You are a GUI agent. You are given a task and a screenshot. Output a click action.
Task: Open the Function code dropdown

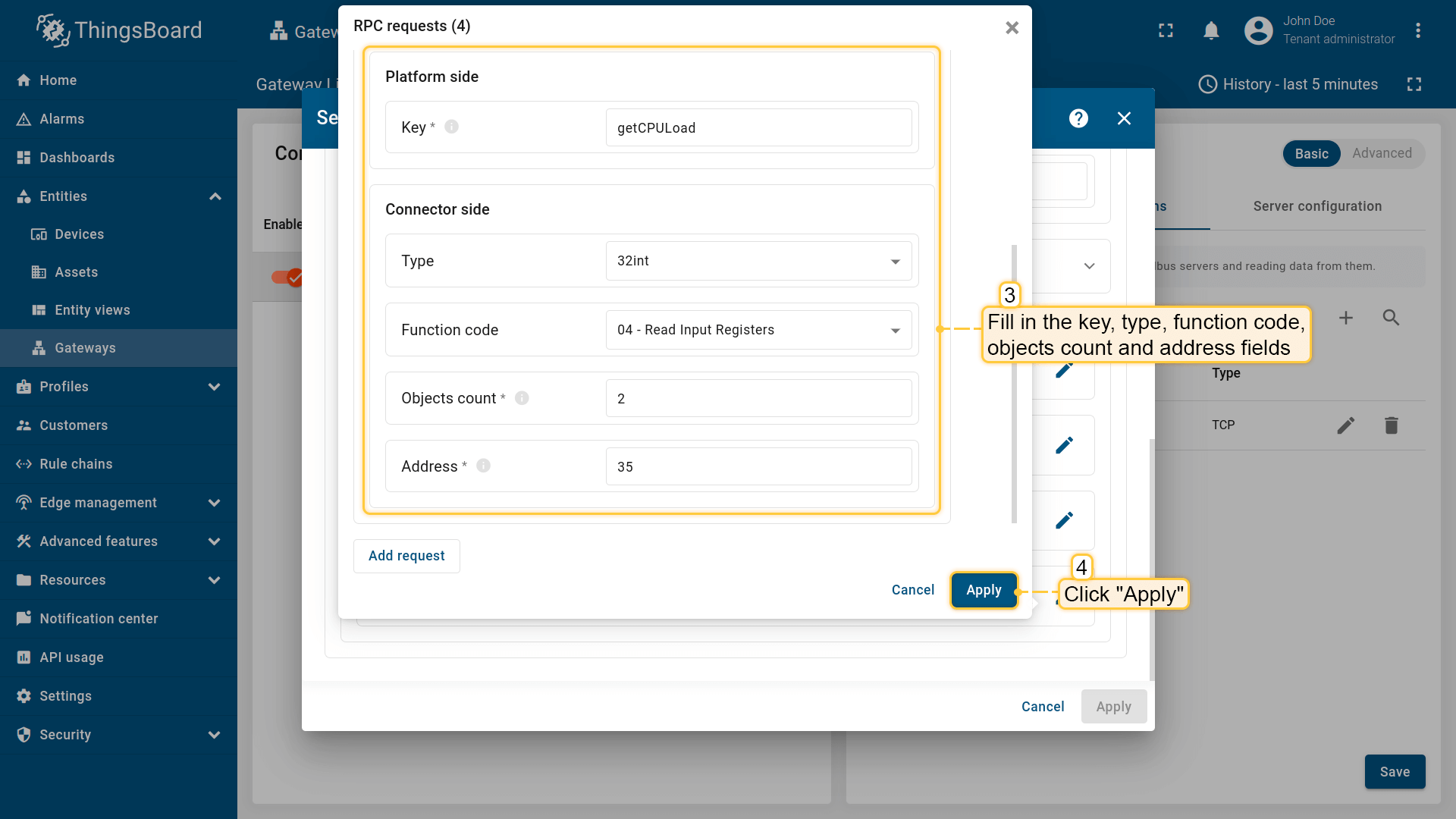point(758,330)
